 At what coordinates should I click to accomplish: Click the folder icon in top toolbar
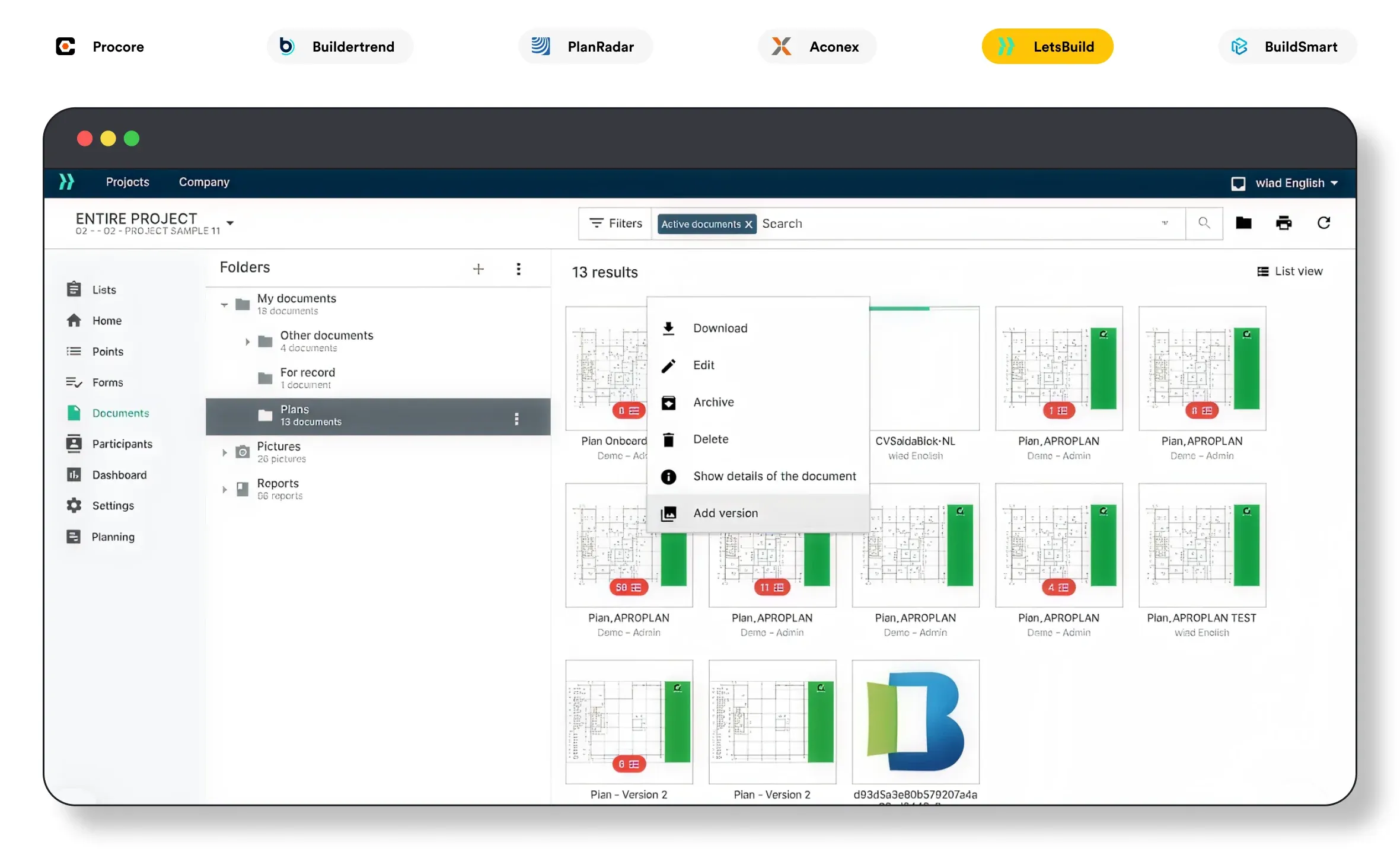click(1243, 223)
